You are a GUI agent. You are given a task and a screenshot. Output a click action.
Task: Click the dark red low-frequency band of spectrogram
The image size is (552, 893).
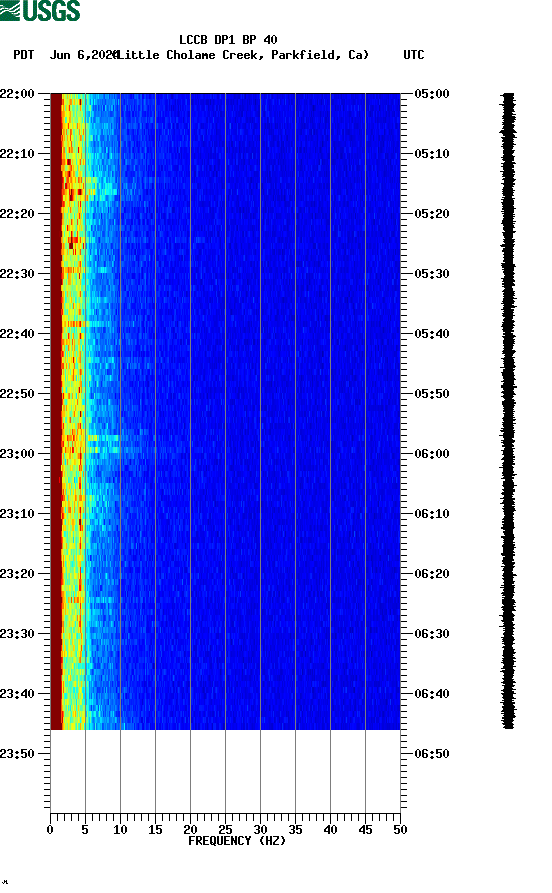coord(56,411)
